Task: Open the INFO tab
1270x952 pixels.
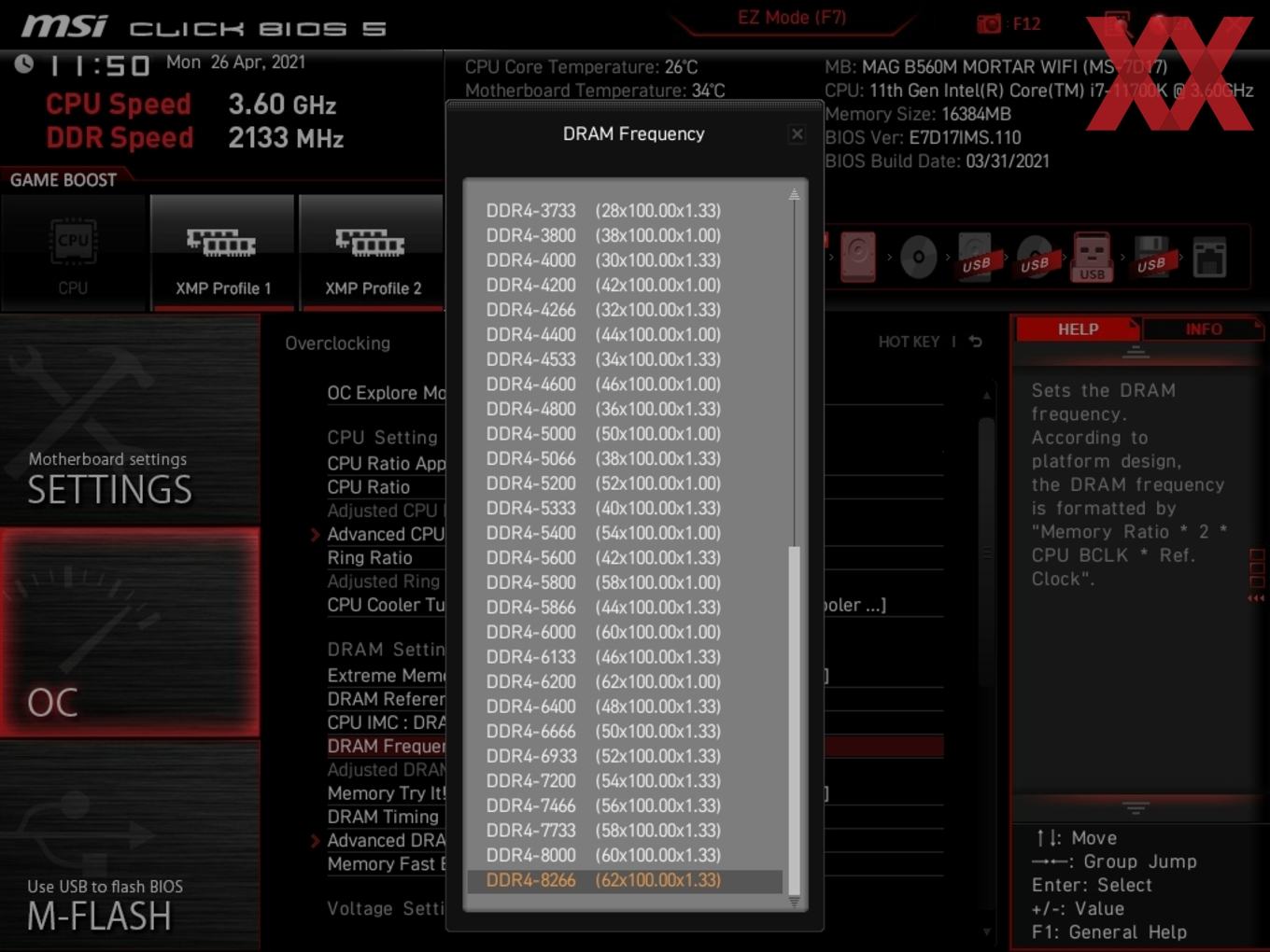Action: point(1204,329)
